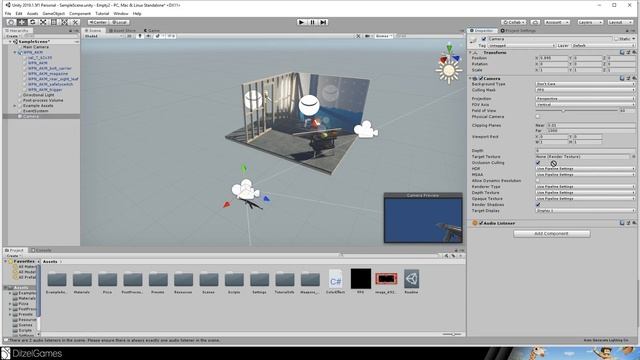The image size is (640, 360).
Task: Toggle the Center pivot button
Action: click(98, 22)
